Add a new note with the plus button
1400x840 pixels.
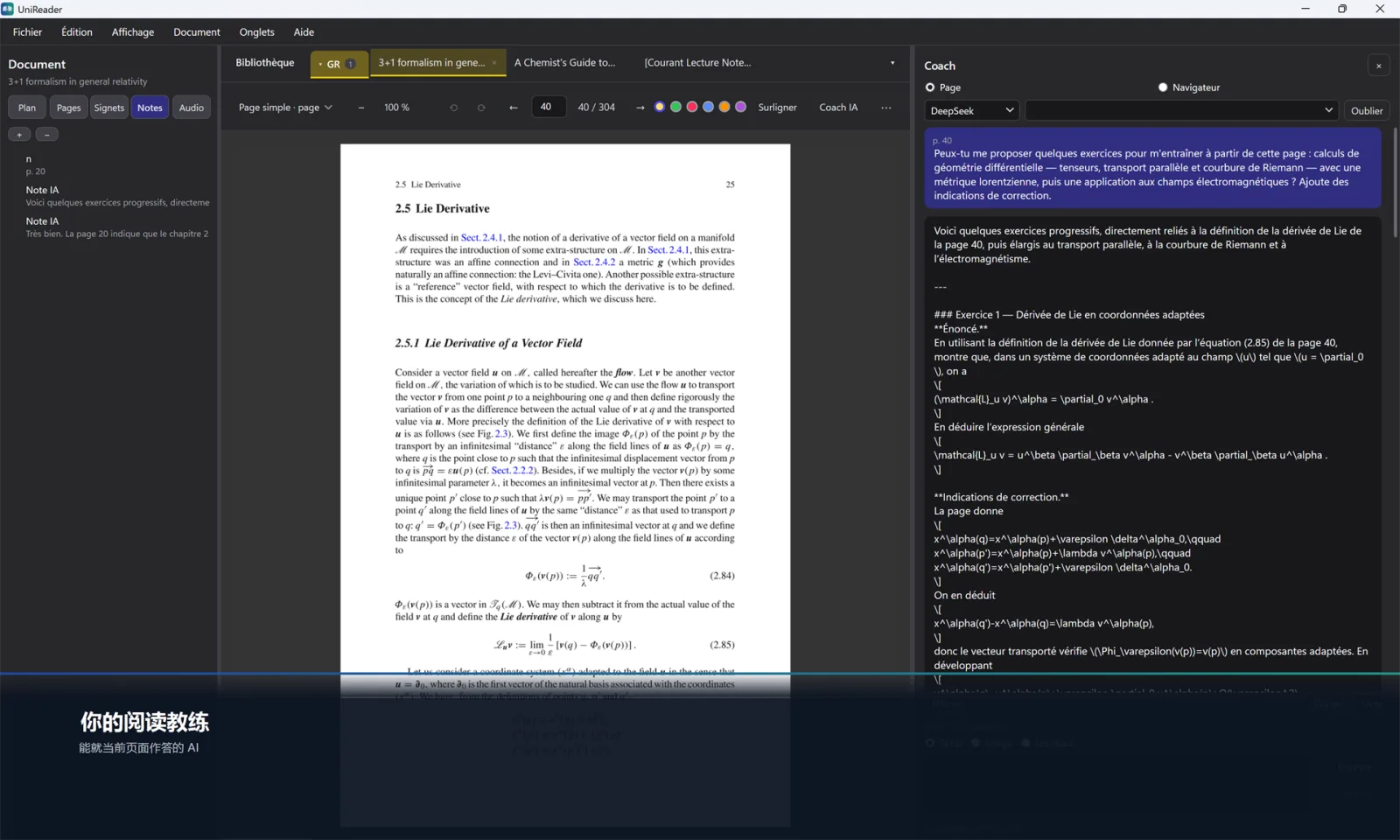[x=19, y=134]
